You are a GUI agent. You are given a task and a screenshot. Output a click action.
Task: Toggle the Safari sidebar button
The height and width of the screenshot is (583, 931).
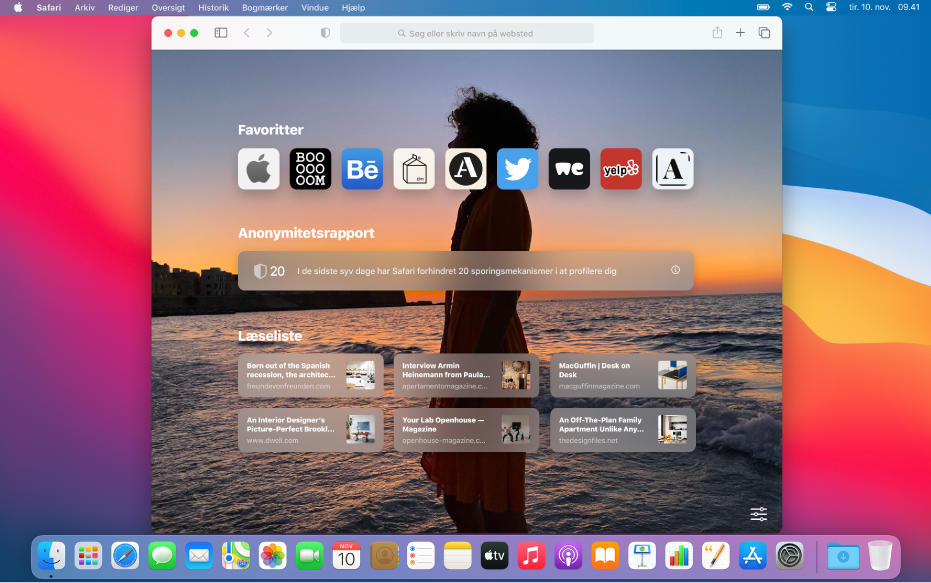tap(221, 33)
